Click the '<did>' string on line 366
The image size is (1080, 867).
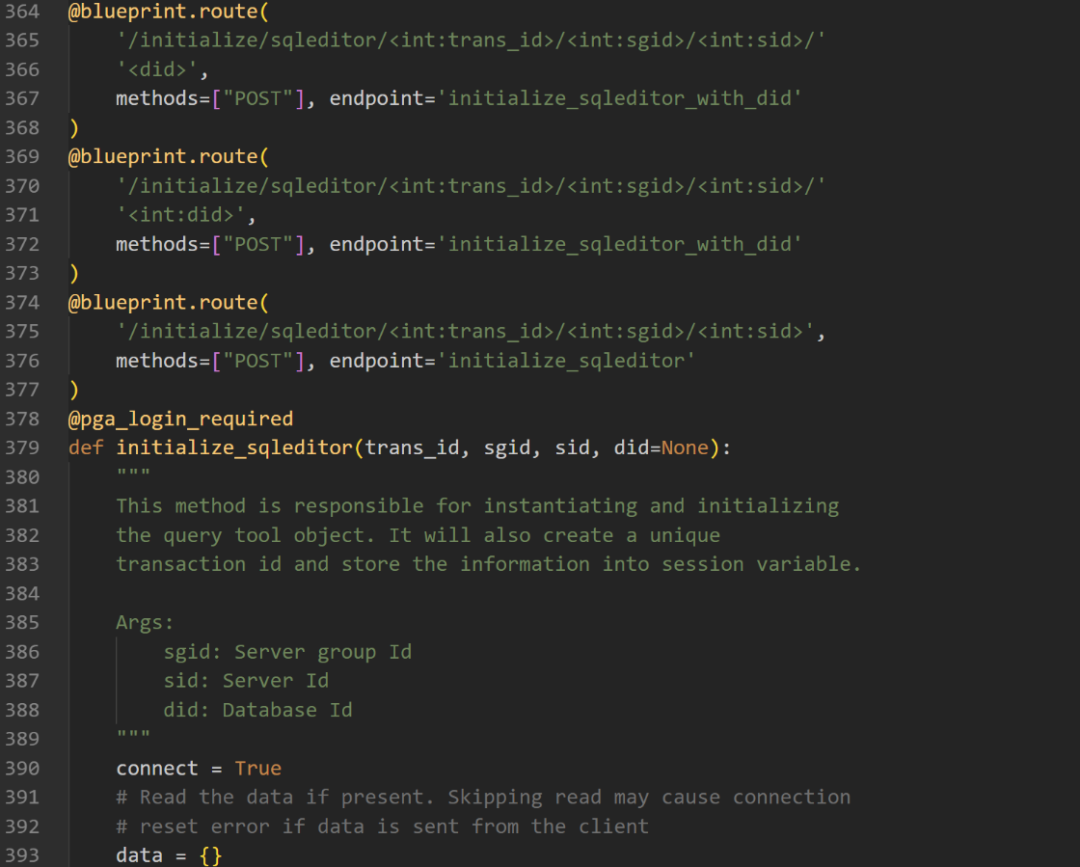click(157, 70)
